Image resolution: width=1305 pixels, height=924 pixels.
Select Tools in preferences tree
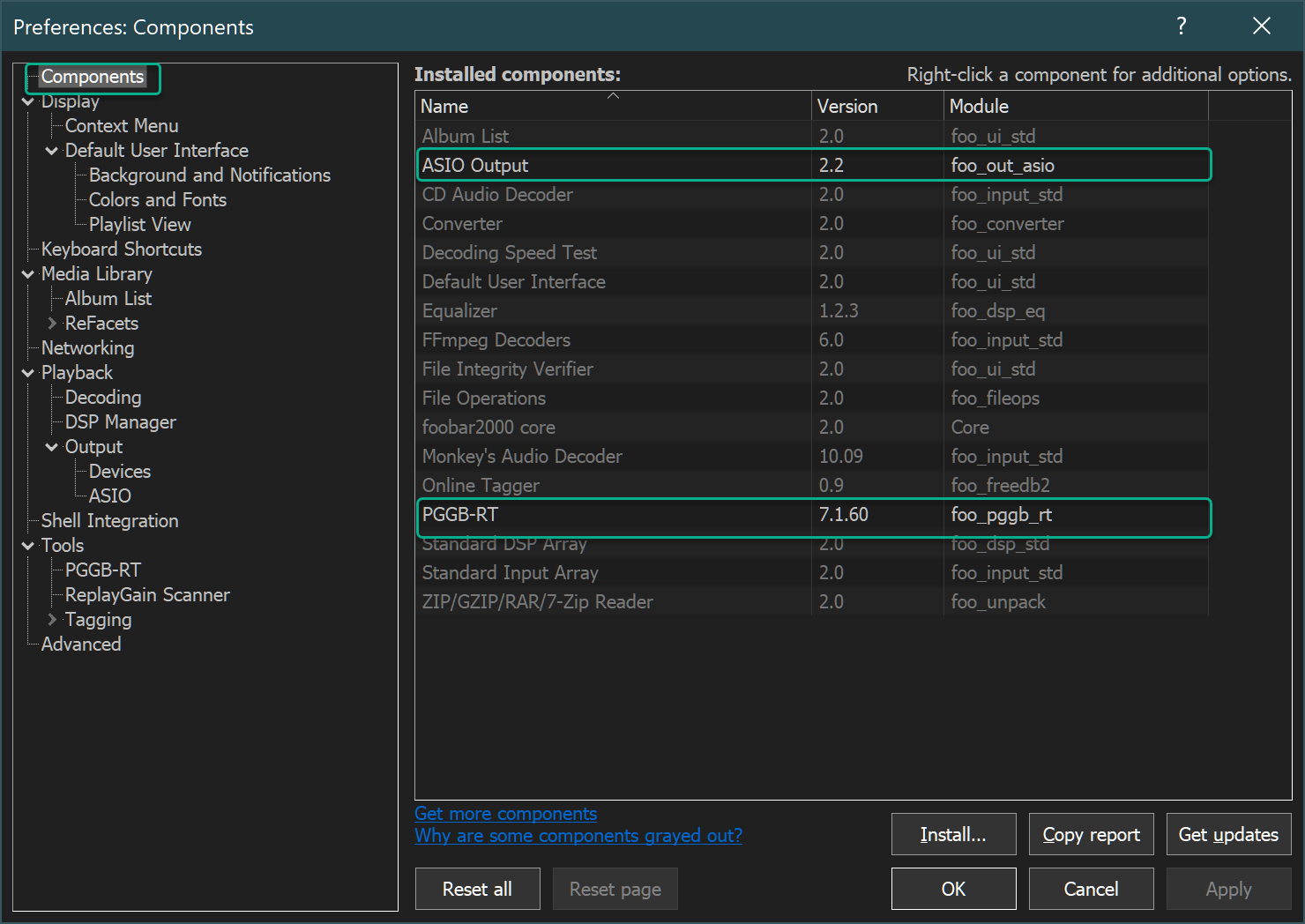point(63,546)
